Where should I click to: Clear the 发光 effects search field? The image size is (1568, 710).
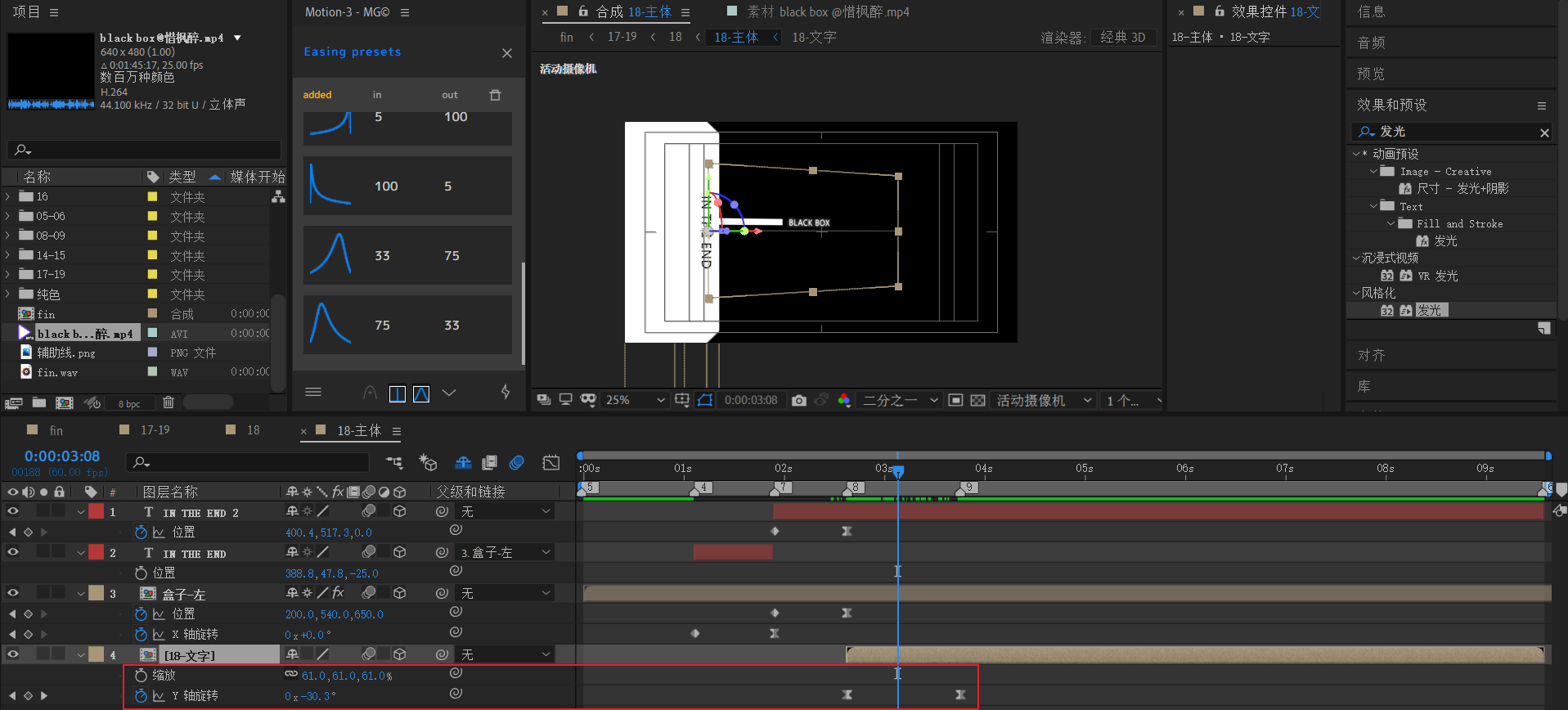tap(1544, 133)
